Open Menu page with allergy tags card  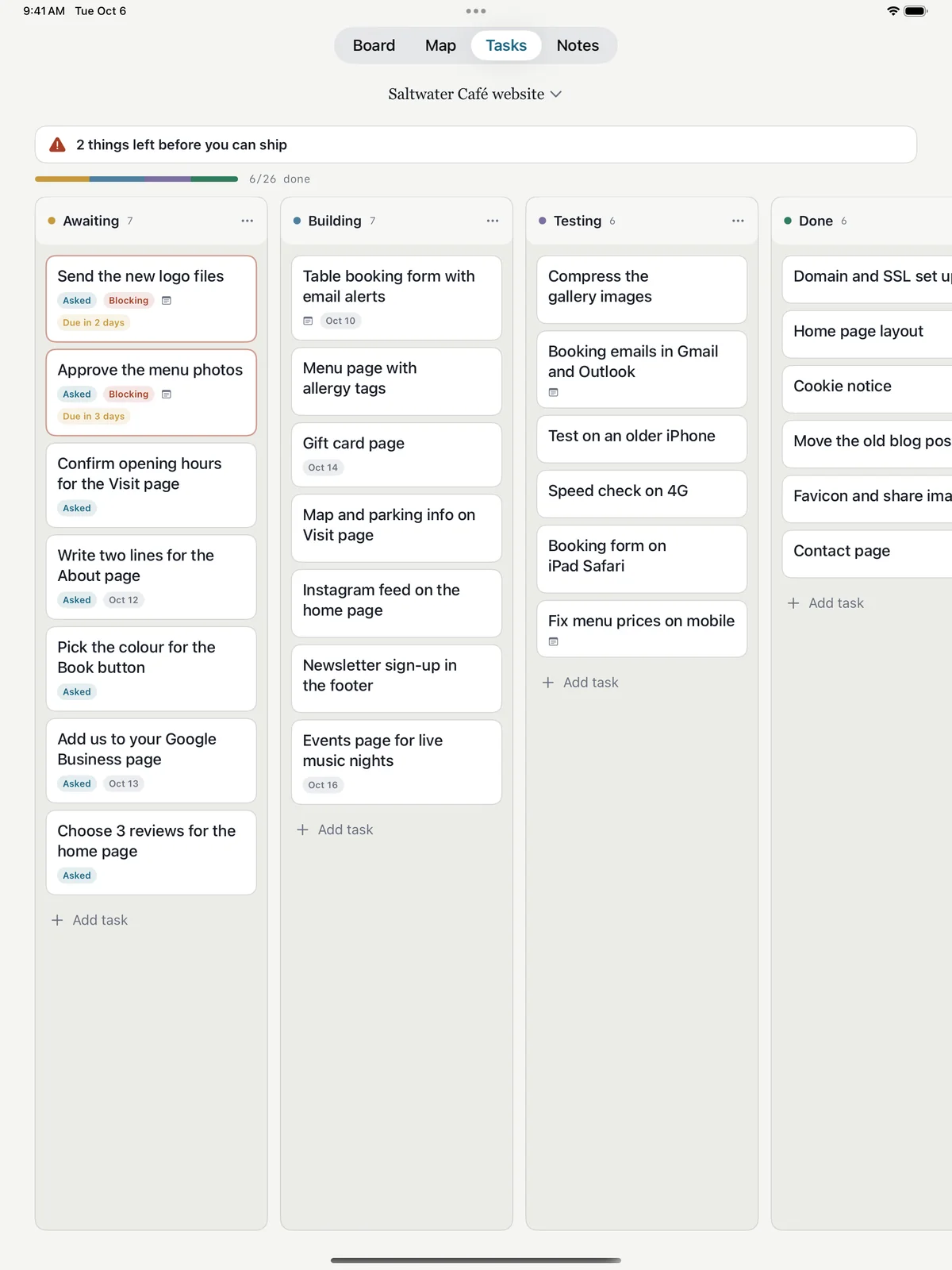click(397, 381)
